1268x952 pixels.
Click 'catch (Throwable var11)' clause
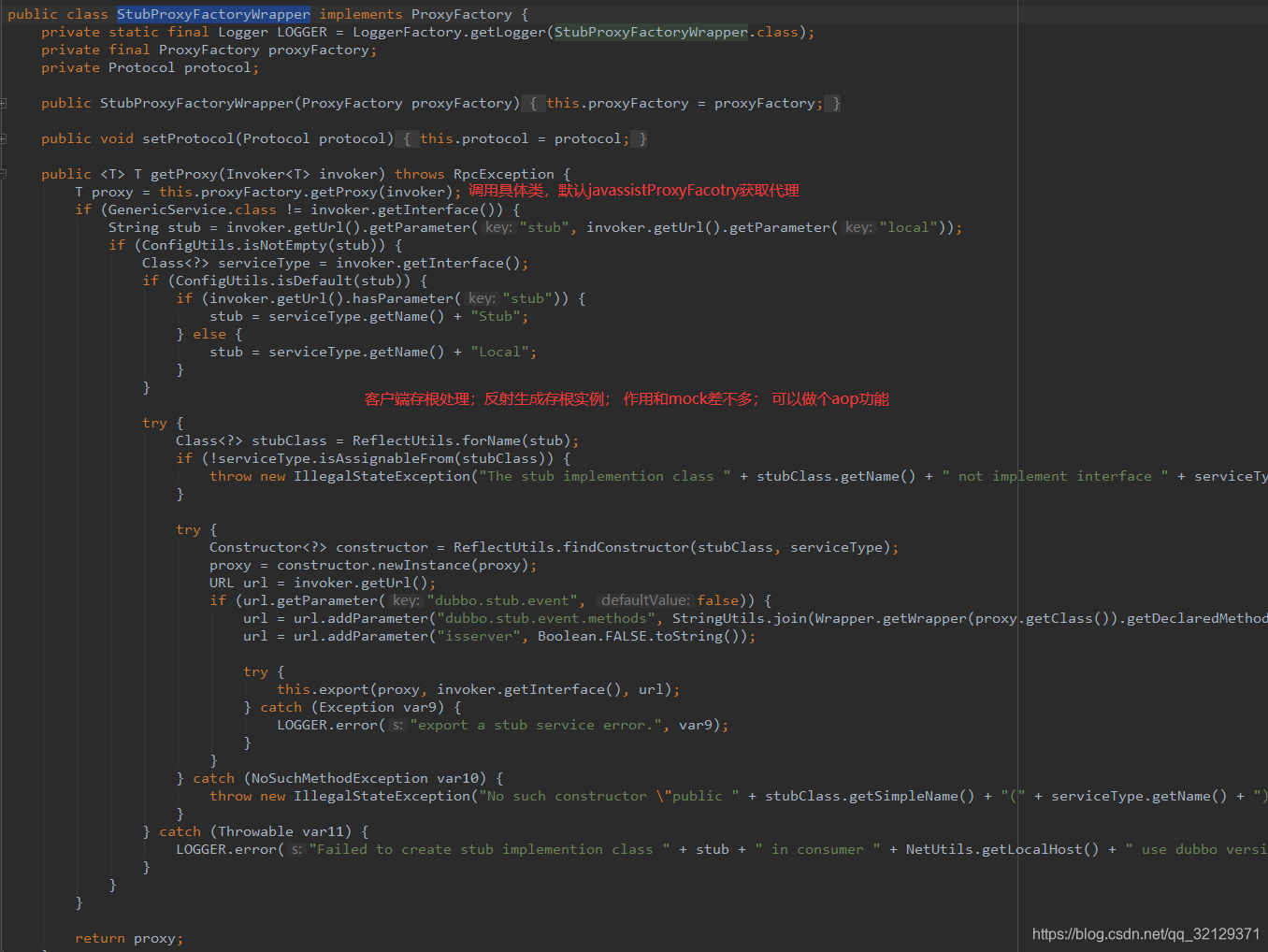tap(255, 831)
